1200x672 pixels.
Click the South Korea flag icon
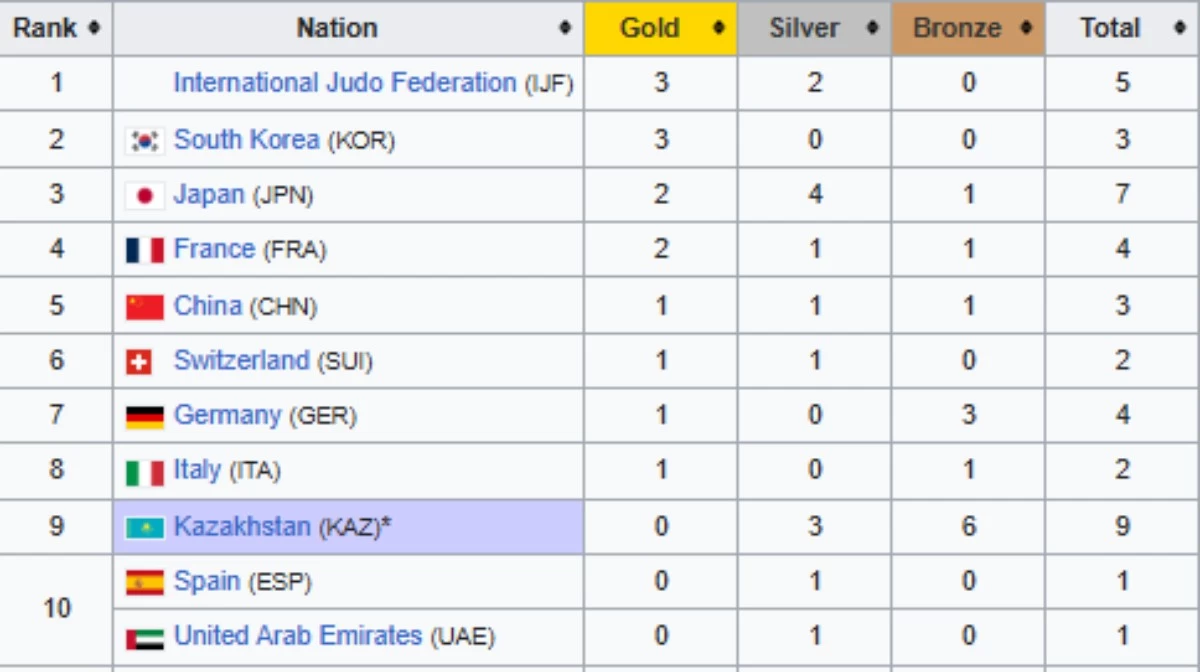[x=145, y=140]
